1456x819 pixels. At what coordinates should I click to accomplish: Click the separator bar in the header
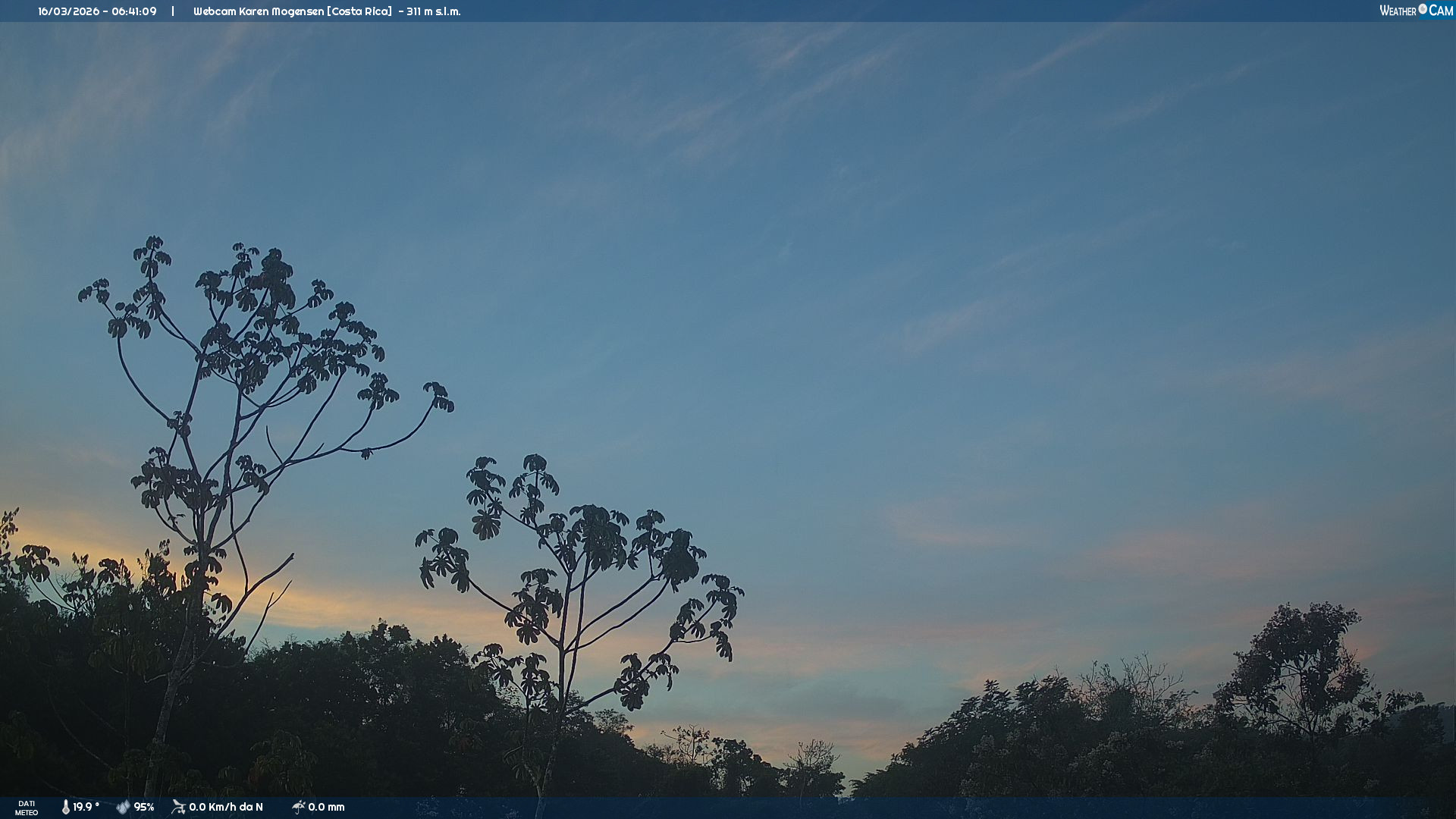(173, 11)
